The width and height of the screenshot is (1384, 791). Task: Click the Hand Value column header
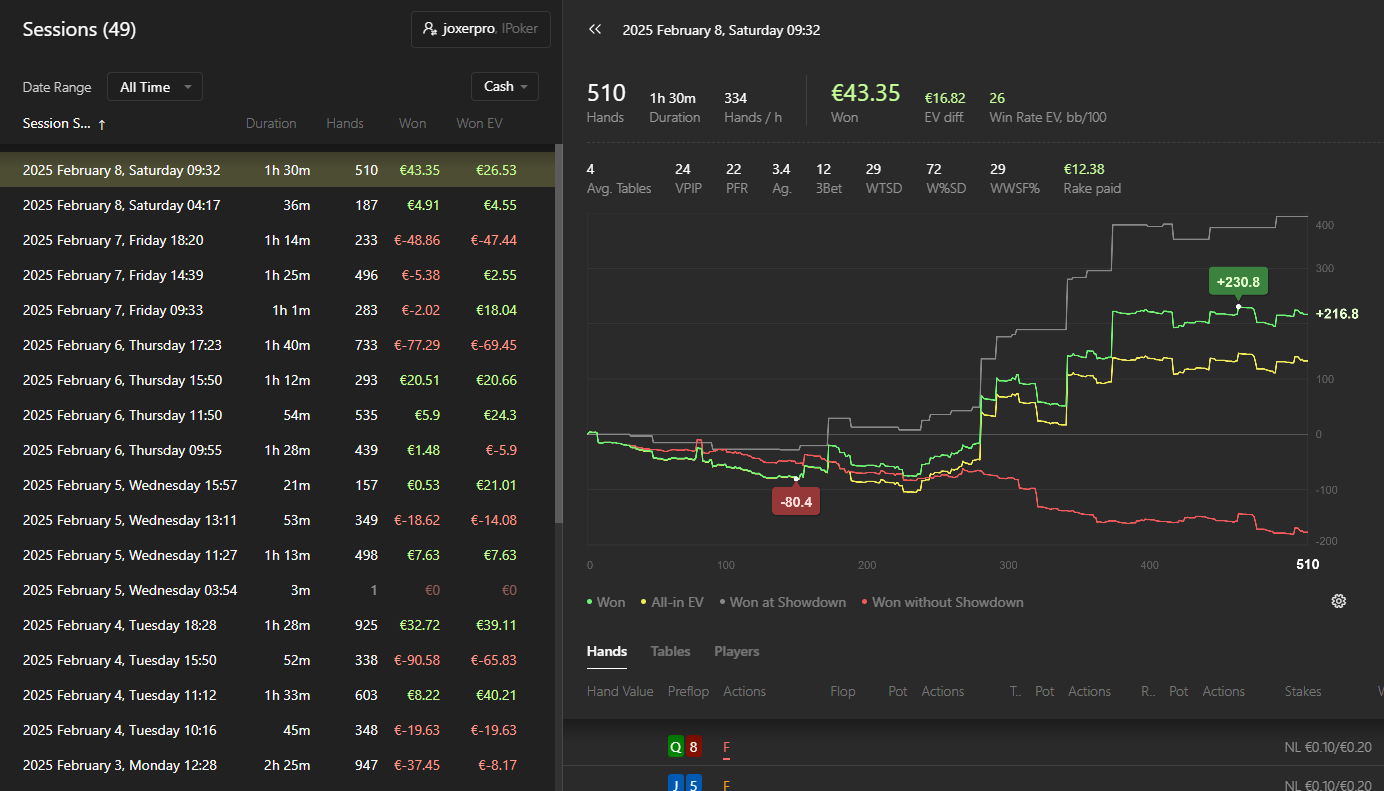pos(620,691)
